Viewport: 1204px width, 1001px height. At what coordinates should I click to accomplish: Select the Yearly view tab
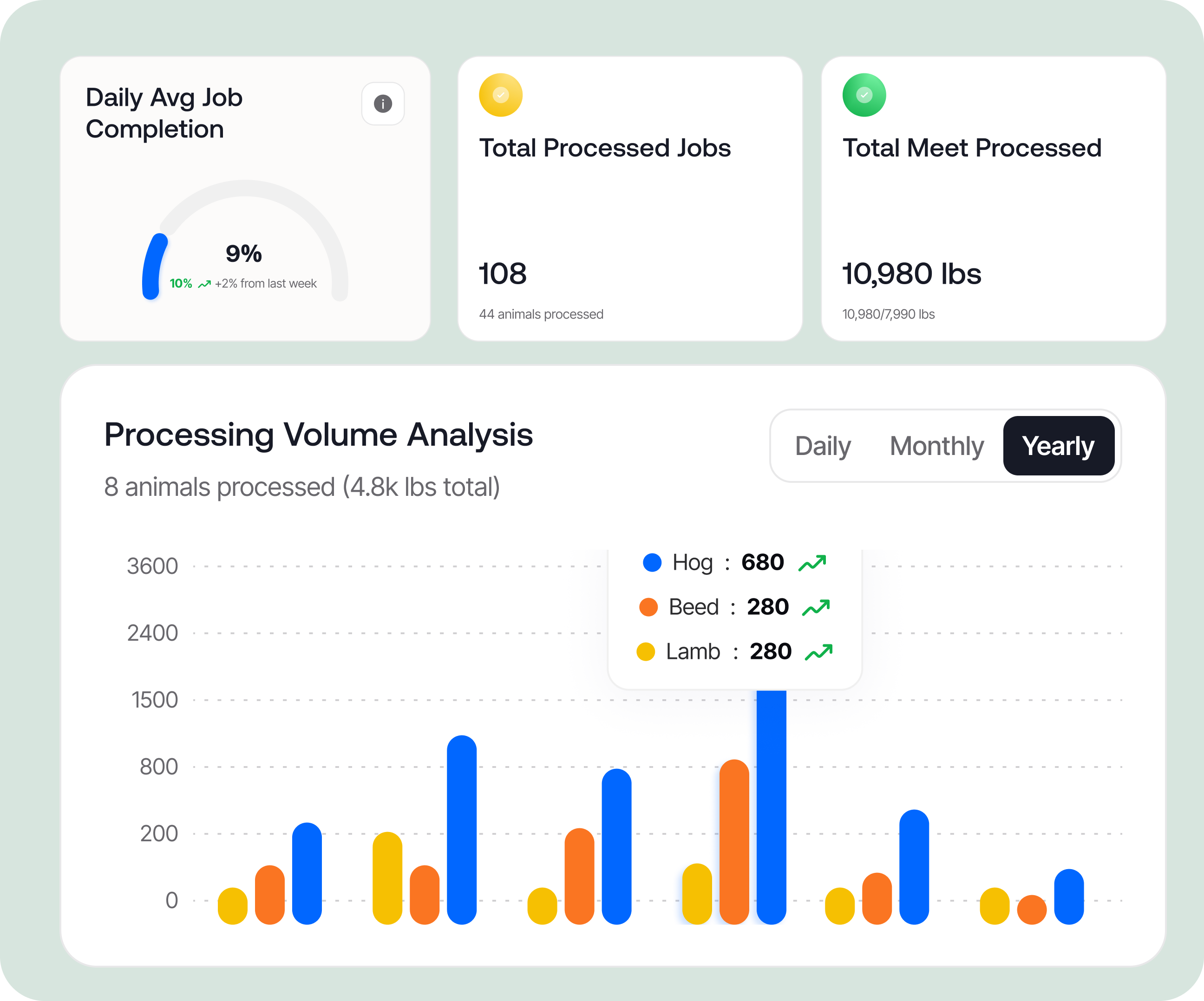click(x=1058, y=446)
